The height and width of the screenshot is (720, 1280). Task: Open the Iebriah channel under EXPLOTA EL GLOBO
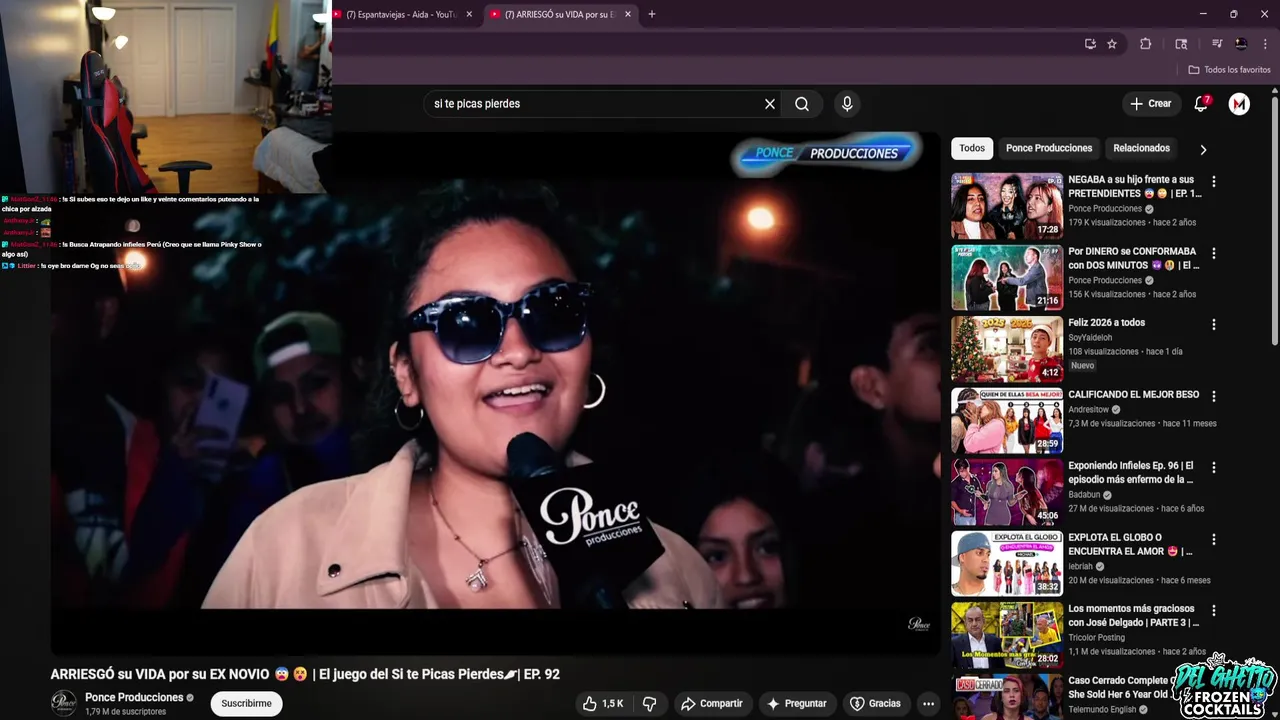[x=1081, y=566]
